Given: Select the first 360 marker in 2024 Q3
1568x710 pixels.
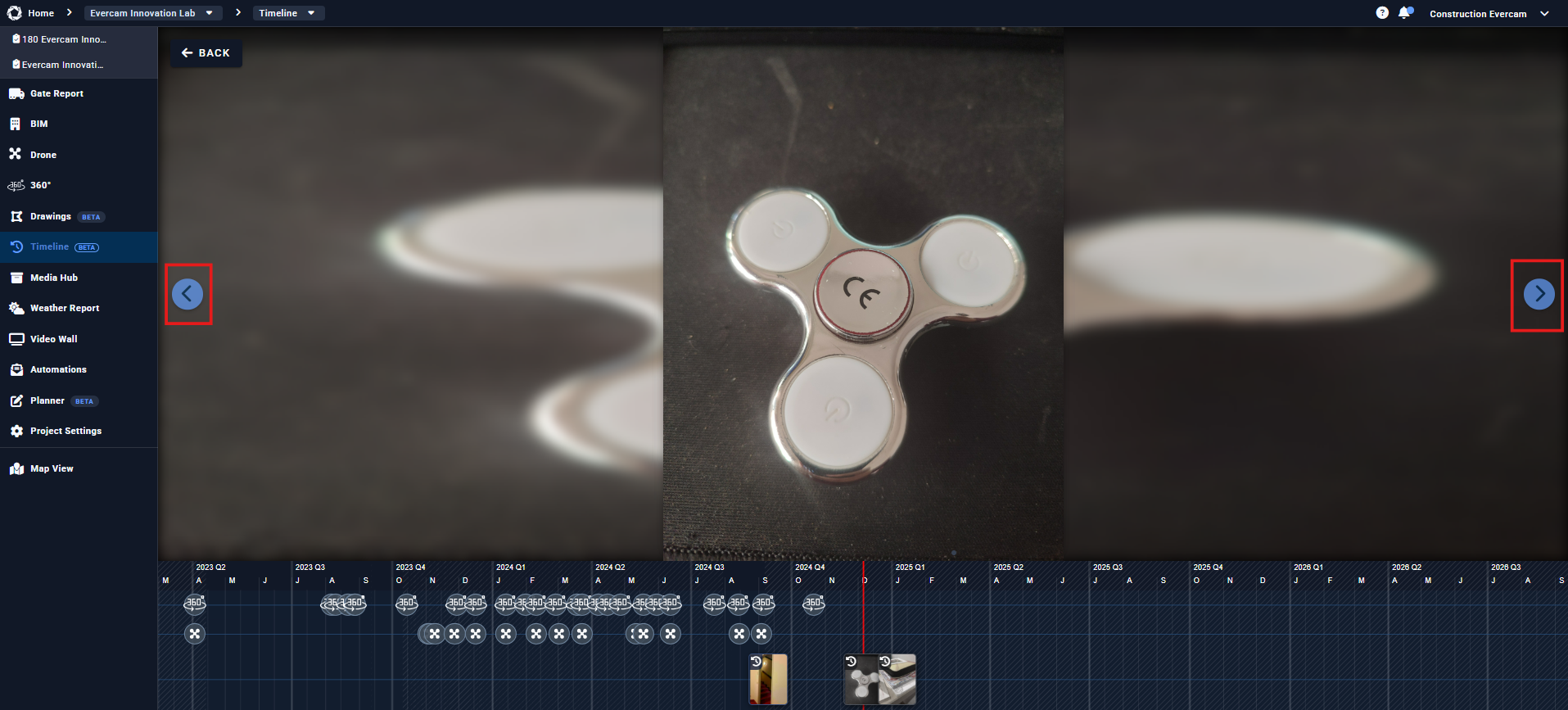Looking at the screenshot, I should [715, 604].
